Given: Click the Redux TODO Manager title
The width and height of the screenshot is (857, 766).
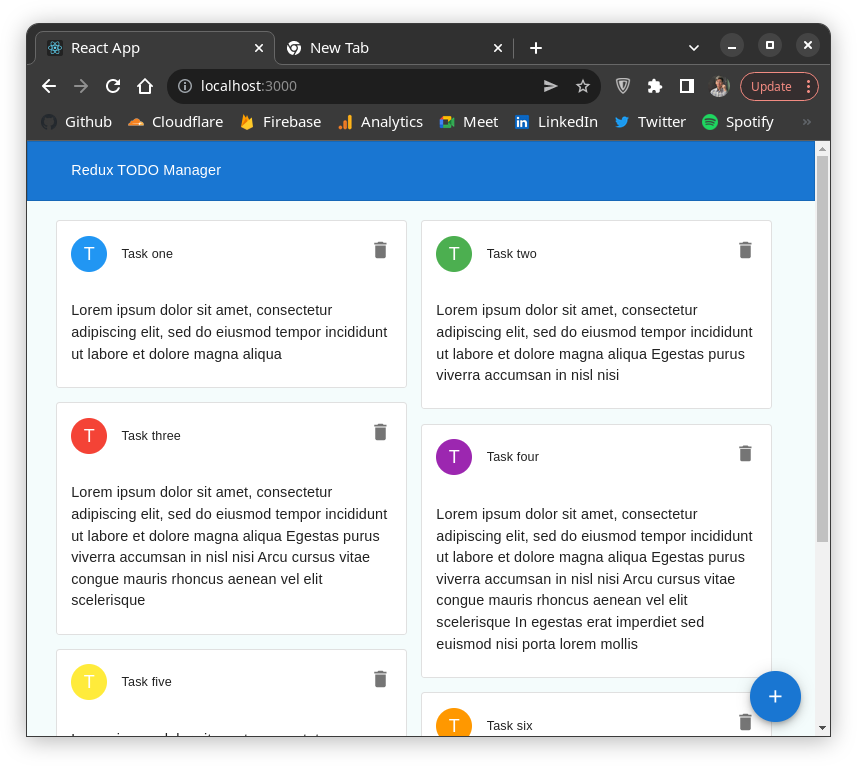Looking at the screenshot, I should [x=146, y=170].
